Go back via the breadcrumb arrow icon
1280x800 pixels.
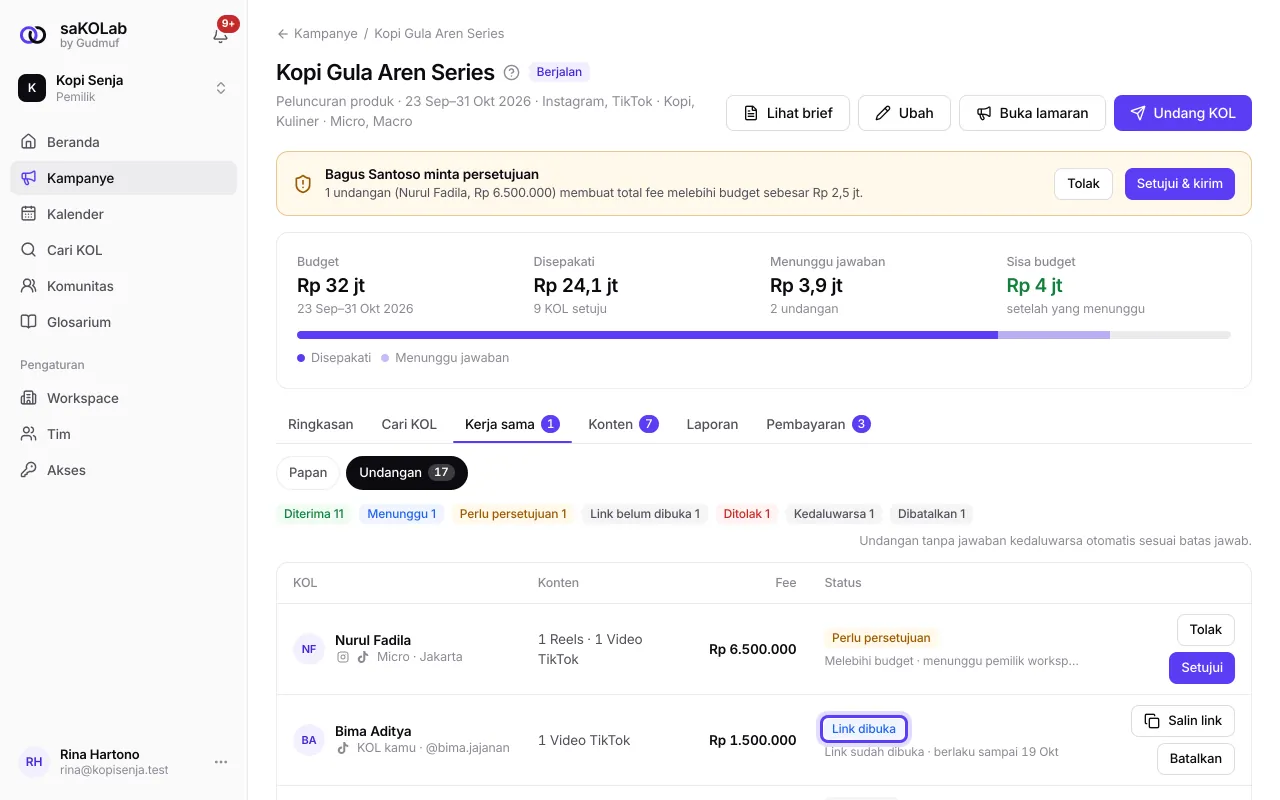click(x=283, y=34)
